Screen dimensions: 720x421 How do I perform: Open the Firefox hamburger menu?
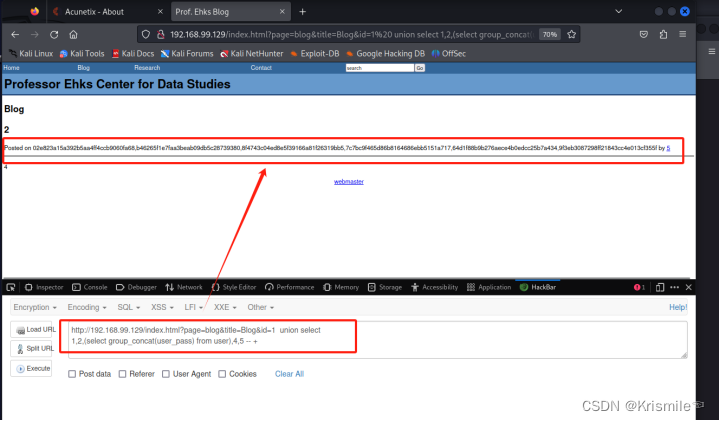coord(683,34)
